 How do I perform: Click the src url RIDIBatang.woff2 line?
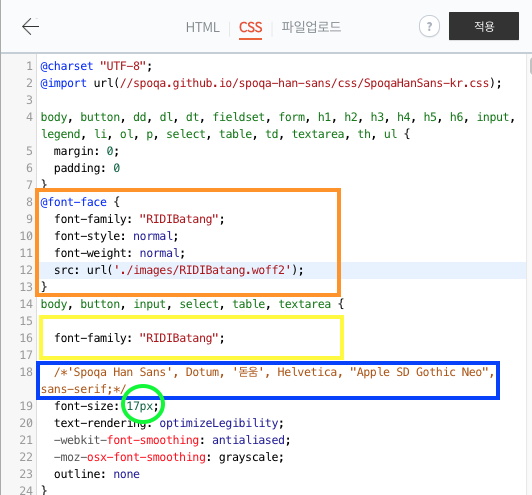pyautogui.click(x=179, y=270)
